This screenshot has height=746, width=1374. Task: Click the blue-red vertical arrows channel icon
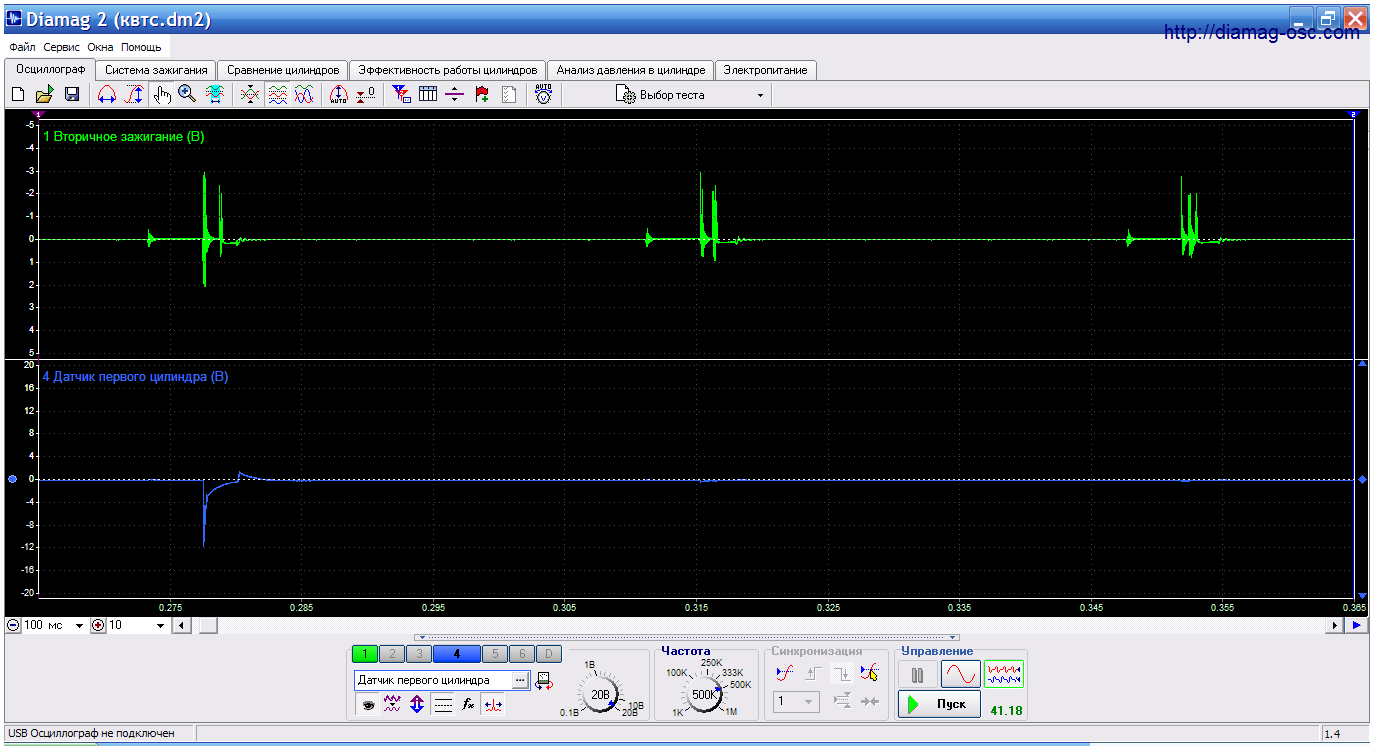point(417,704)
